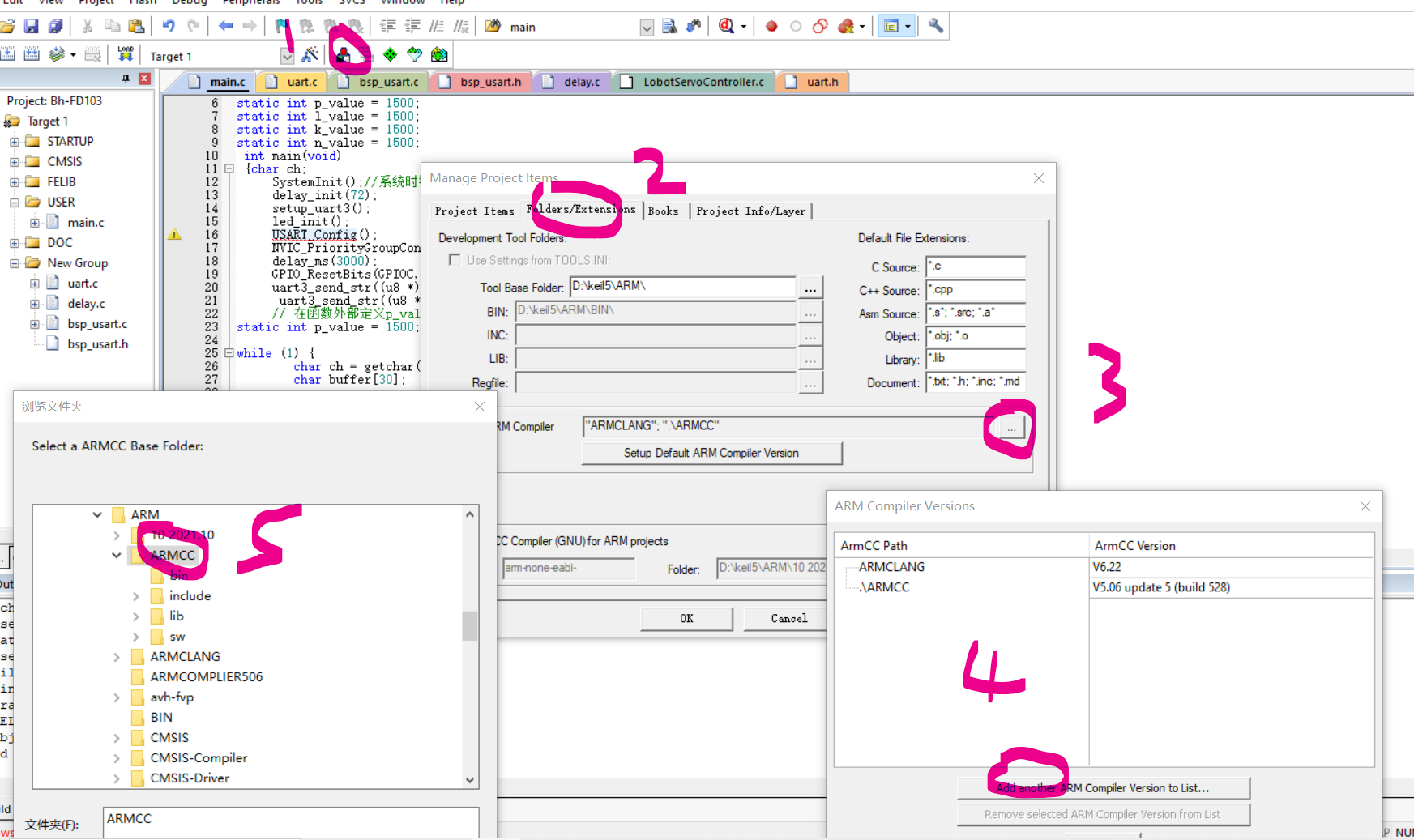This screenshot has height=840, width=1414.
Task: Open Options for Target with the wand icon
Action: pos(310,53)
